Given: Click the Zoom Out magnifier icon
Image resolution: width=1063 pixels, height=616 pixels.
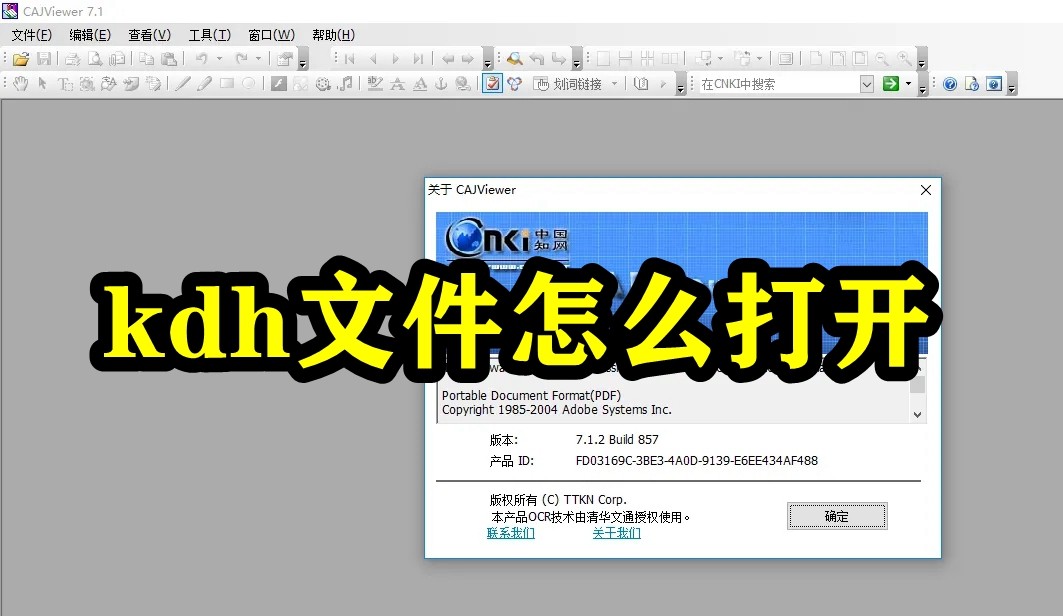Looking at the screenshot, I should [x=881, y=59].
